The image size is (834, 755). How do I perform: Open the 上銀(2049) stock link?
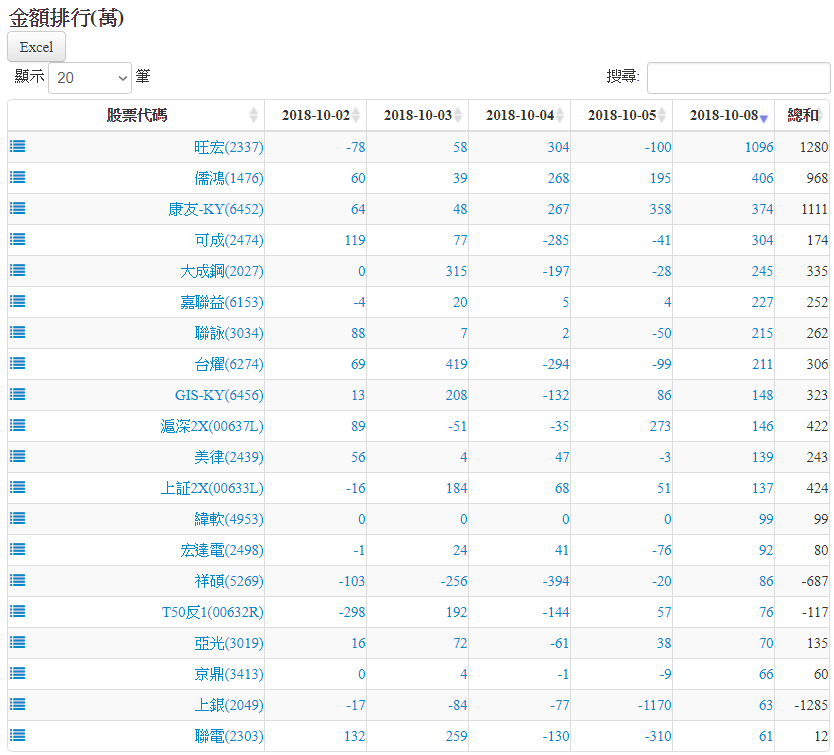point(228,705)
